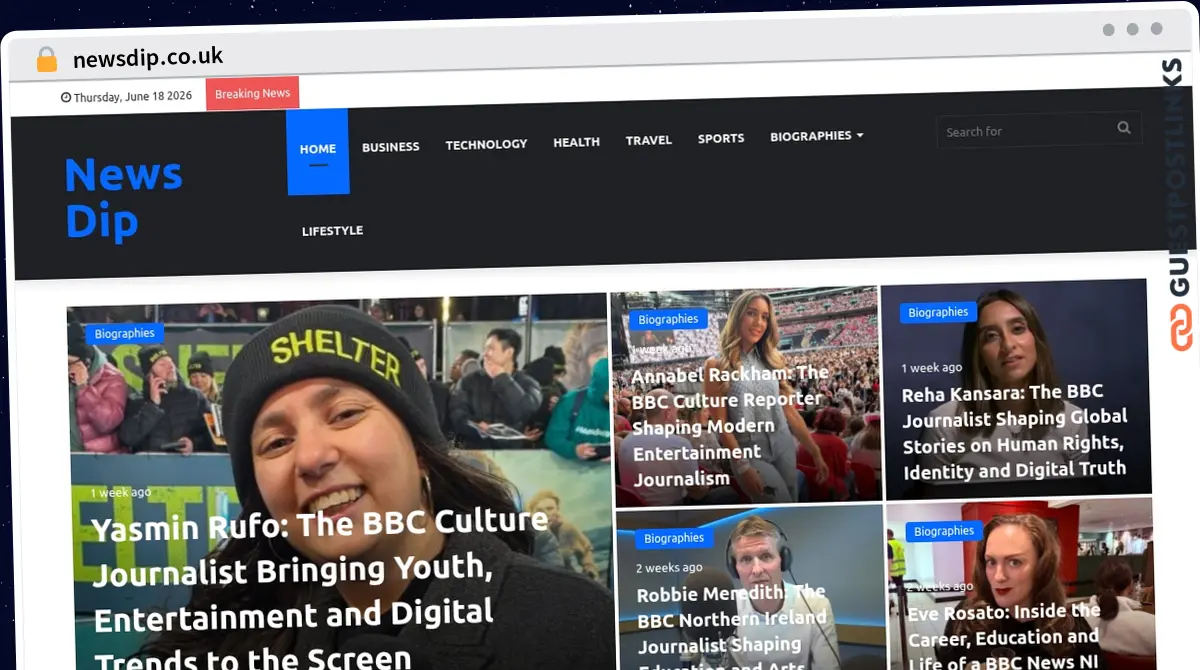1200x670 pixels.
Task: Click Biographies tag on Yasmin Rufo card
Action: (124, 333)
